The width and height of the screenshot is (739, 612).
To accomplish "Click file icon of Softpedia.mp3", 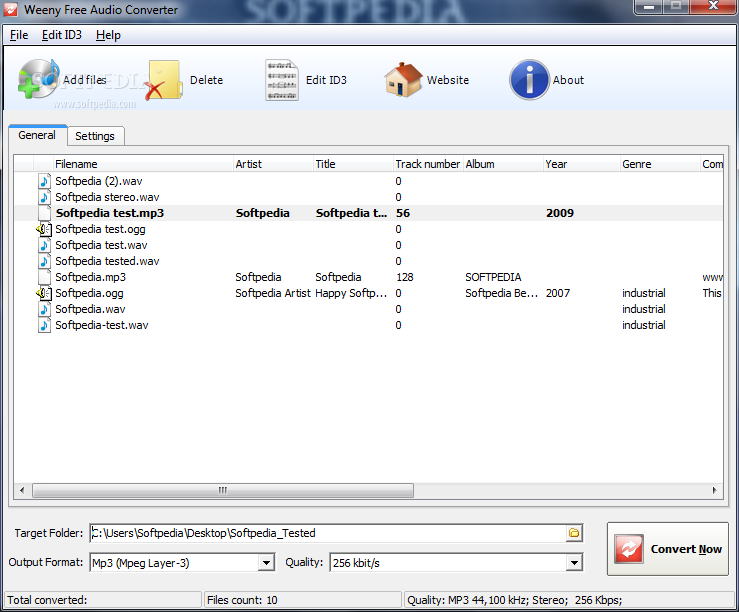I will (x=44, y=277).
